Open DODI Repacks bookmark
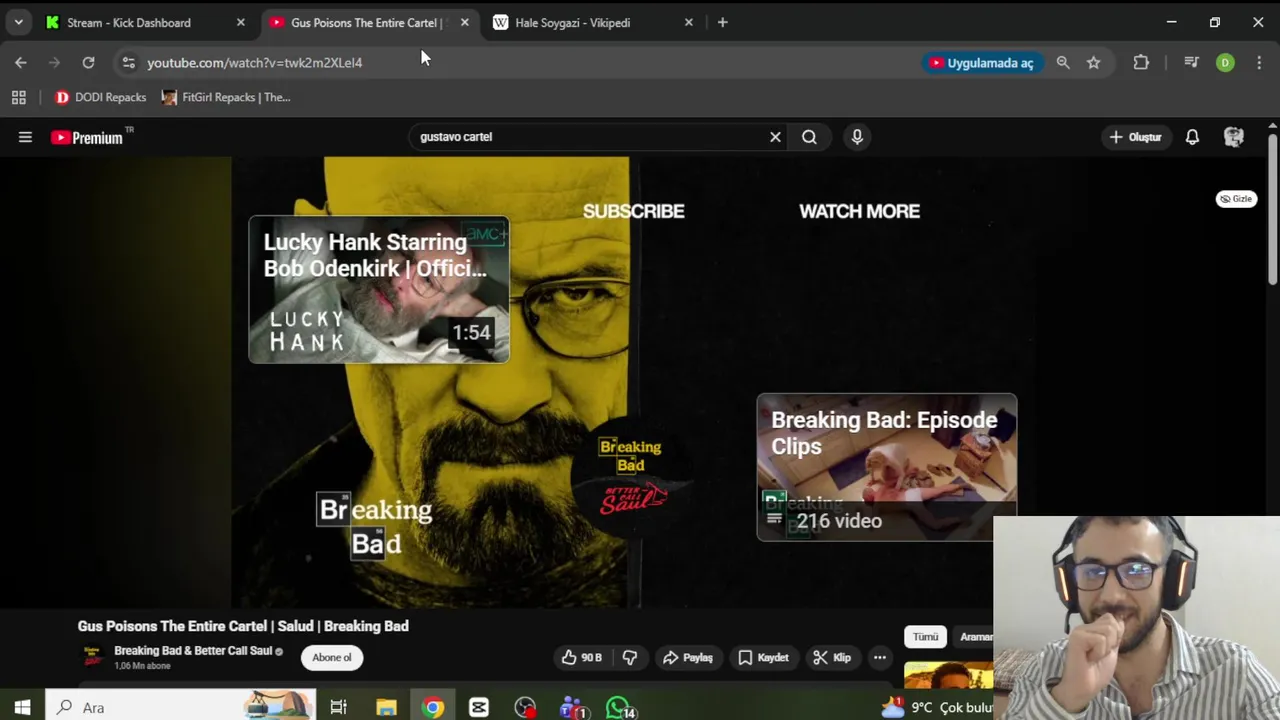Screen dimensions: 1280x720 (x=100, y=97)
